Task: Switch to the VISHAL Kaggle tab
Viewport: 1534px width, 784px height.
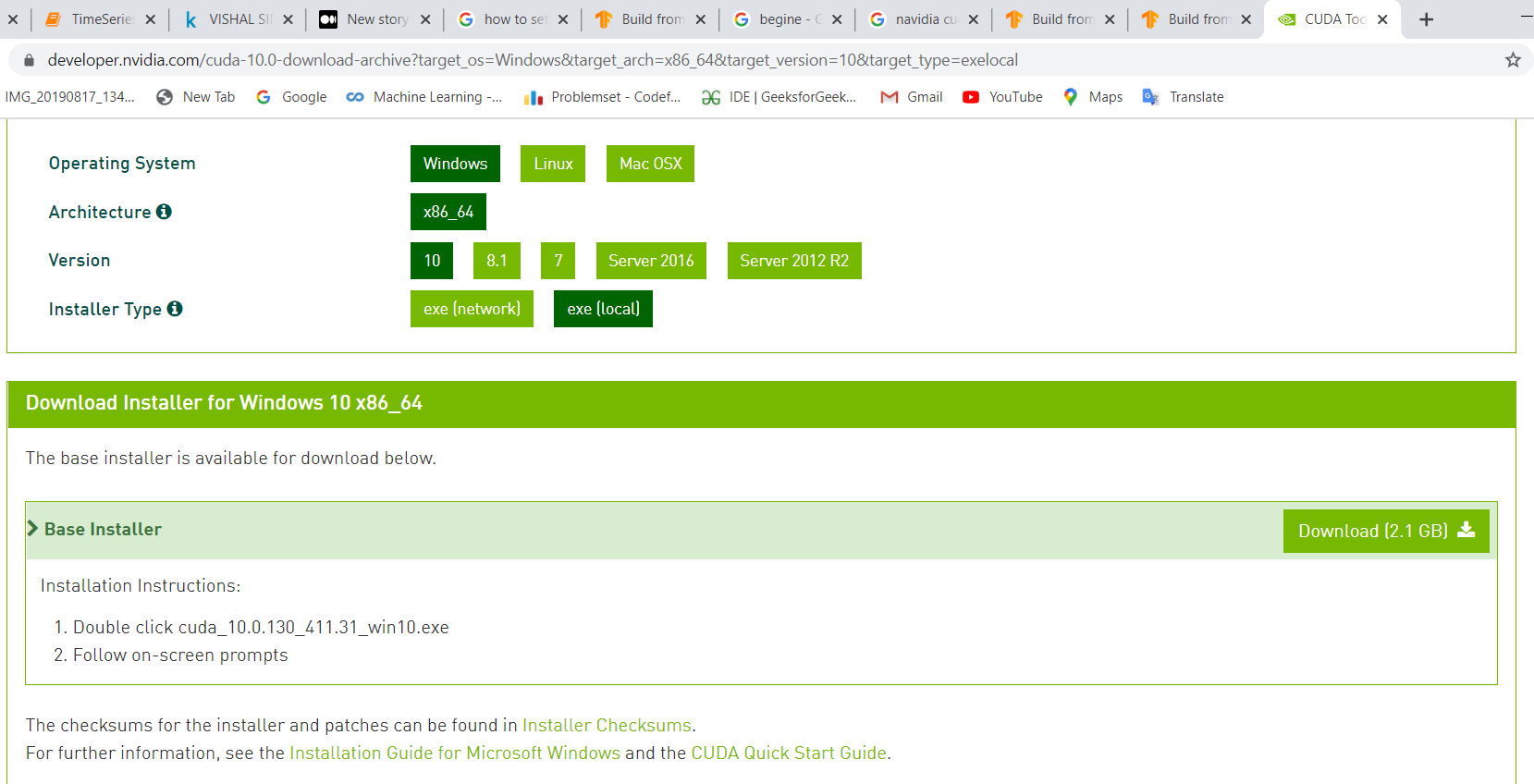Action: point(239,19)
